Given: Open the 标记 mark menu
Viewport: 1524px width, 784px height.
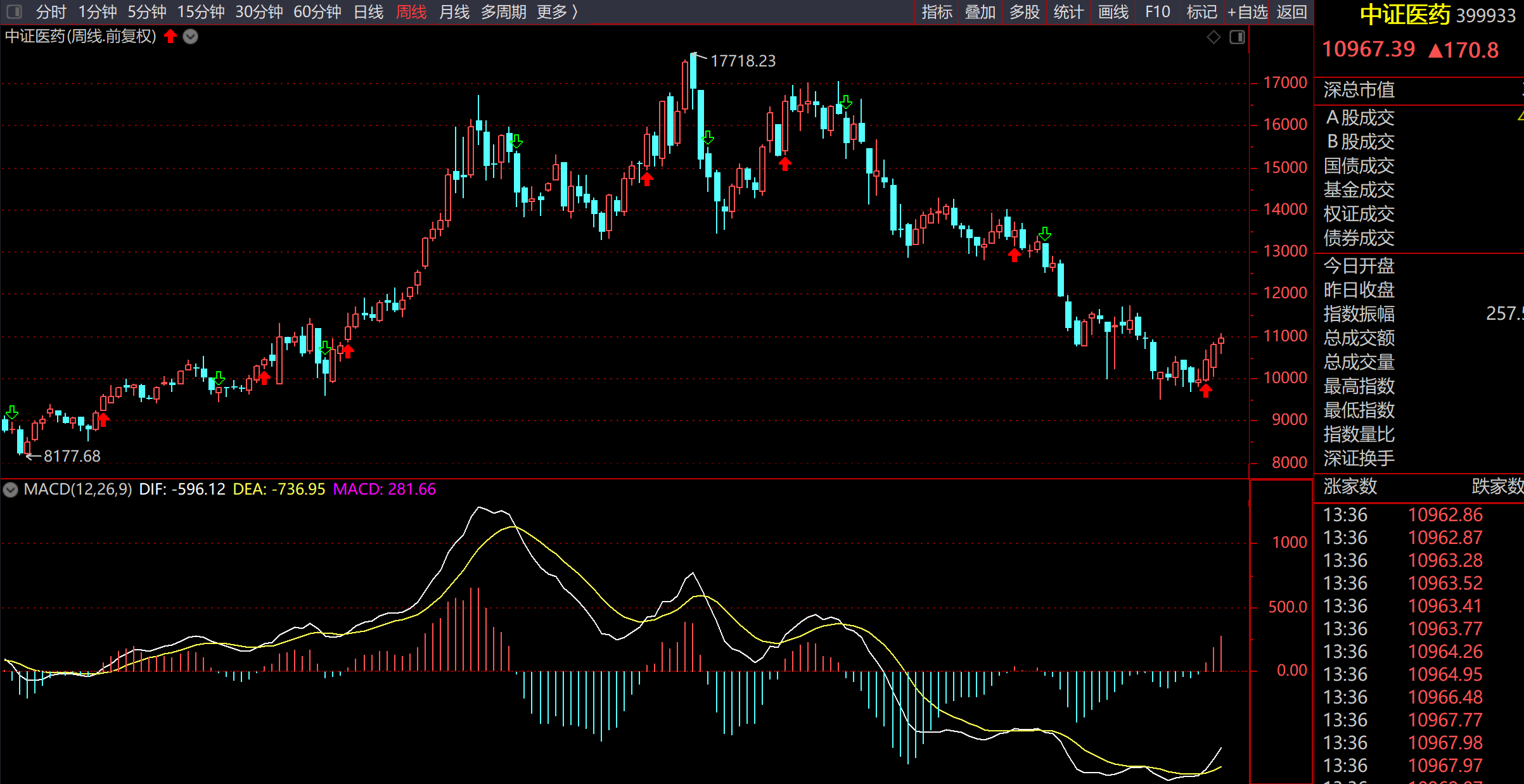Looking at the screenshot, I should point(1202,12).
